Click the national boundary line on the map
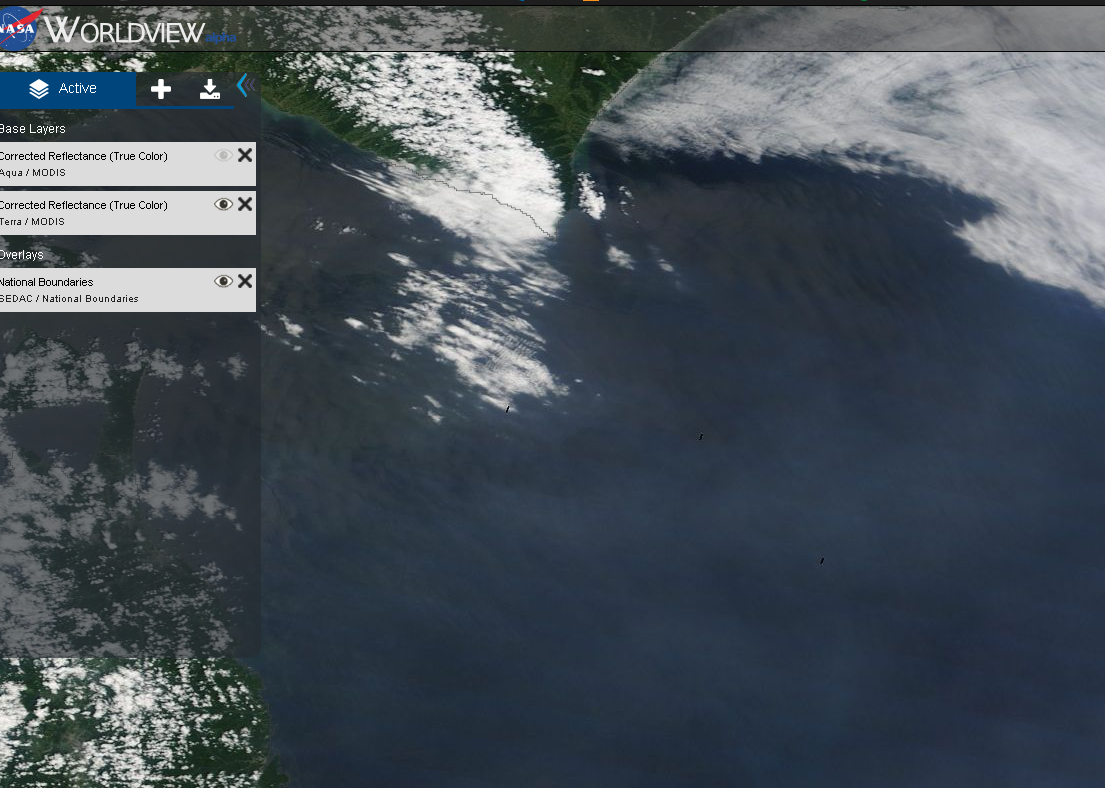Viewport: 1105px width, 788px height. click(500, 198)
